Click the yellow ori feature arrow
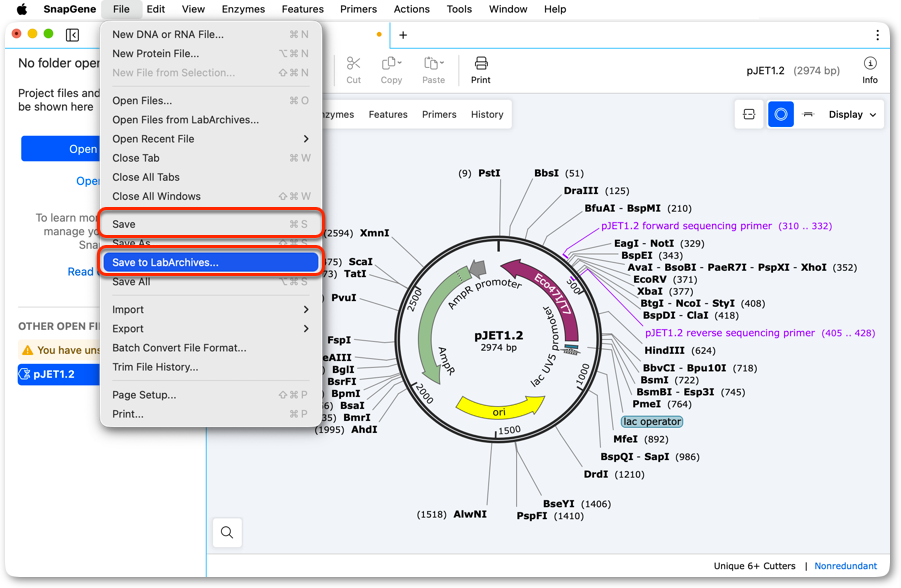Screen dimensions: 901x588 tap(499, 408)
